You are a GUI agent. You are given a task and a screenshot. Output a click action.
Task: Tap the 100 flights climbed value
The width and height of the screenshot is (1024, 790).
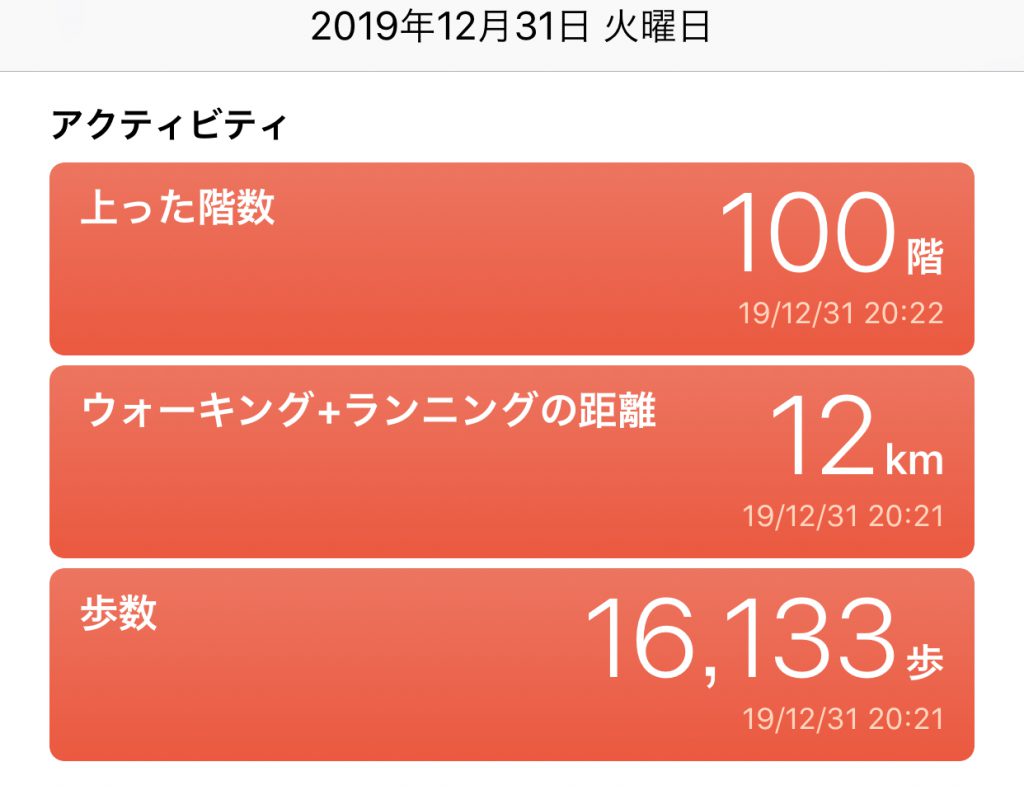pyautogui.click(x=805, y=234)
